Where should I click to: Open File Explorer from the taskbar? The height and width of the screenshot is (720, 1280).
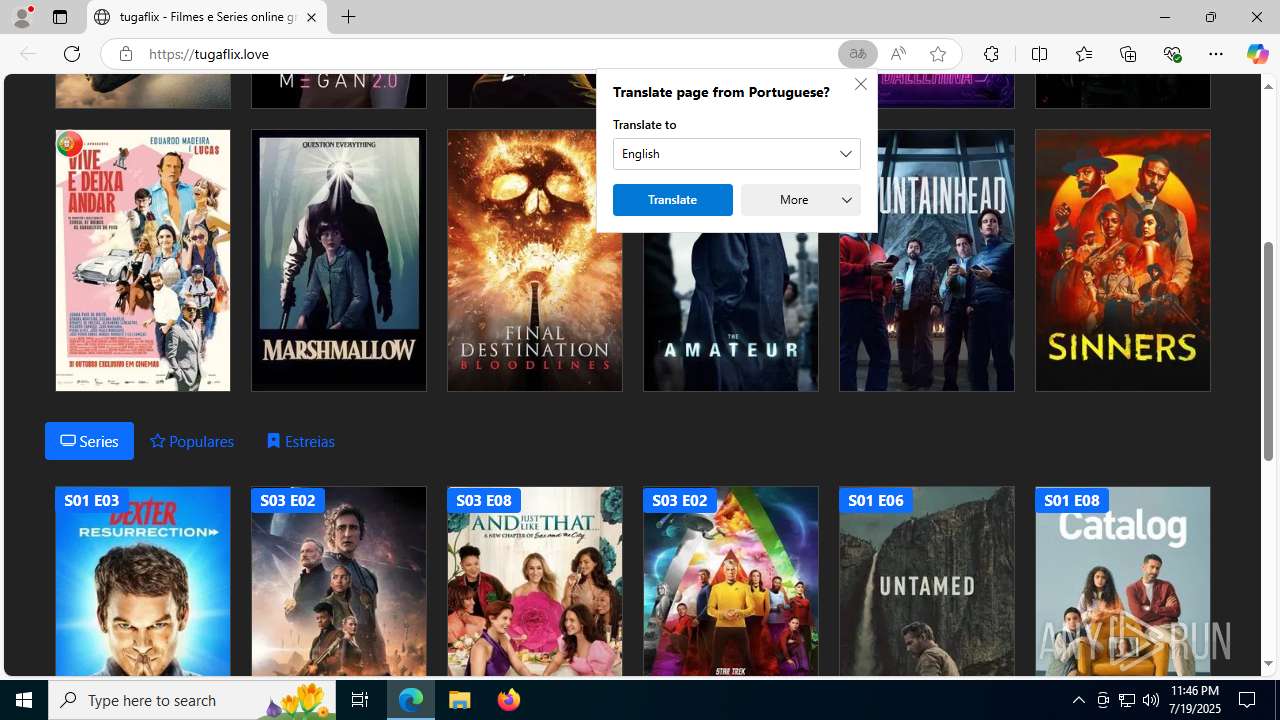tap(460, 700)
